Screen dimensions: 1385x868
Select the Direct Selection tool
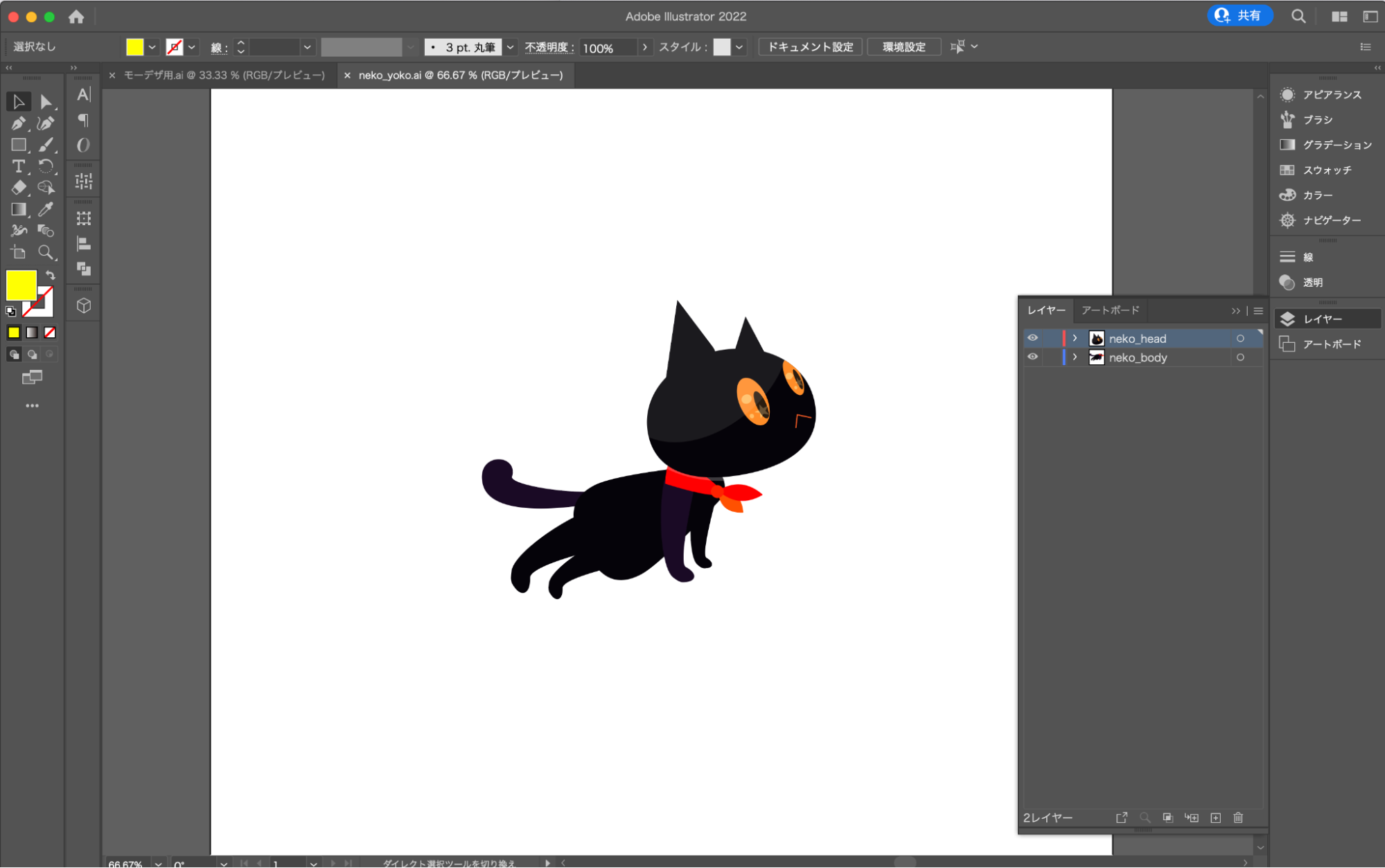(x=46, y=102)
